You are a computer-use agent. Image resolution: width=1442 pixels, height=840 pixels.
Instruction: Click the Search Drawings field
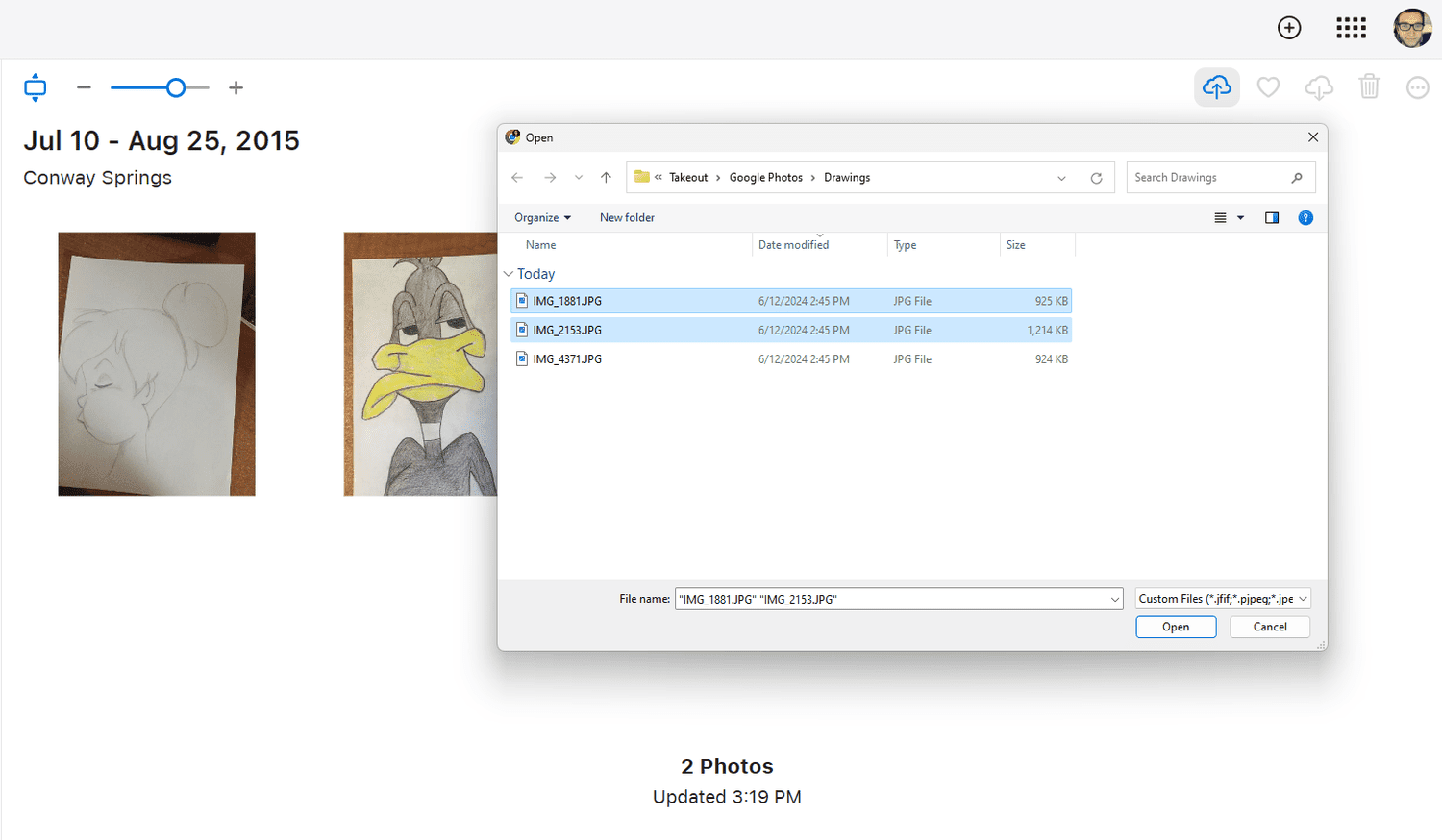coord(1209,178)
